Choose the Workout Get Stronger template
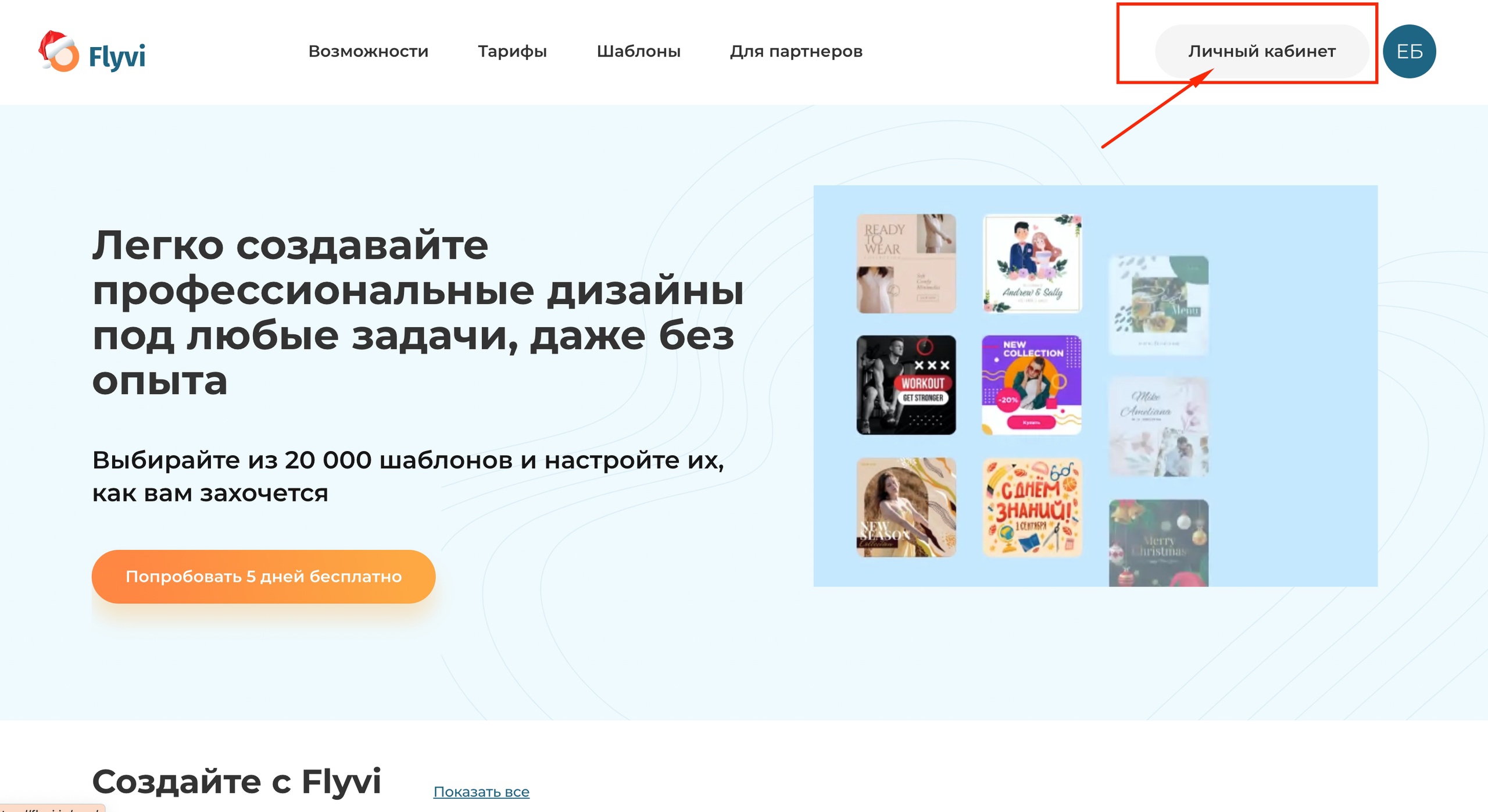 point(906,385)
